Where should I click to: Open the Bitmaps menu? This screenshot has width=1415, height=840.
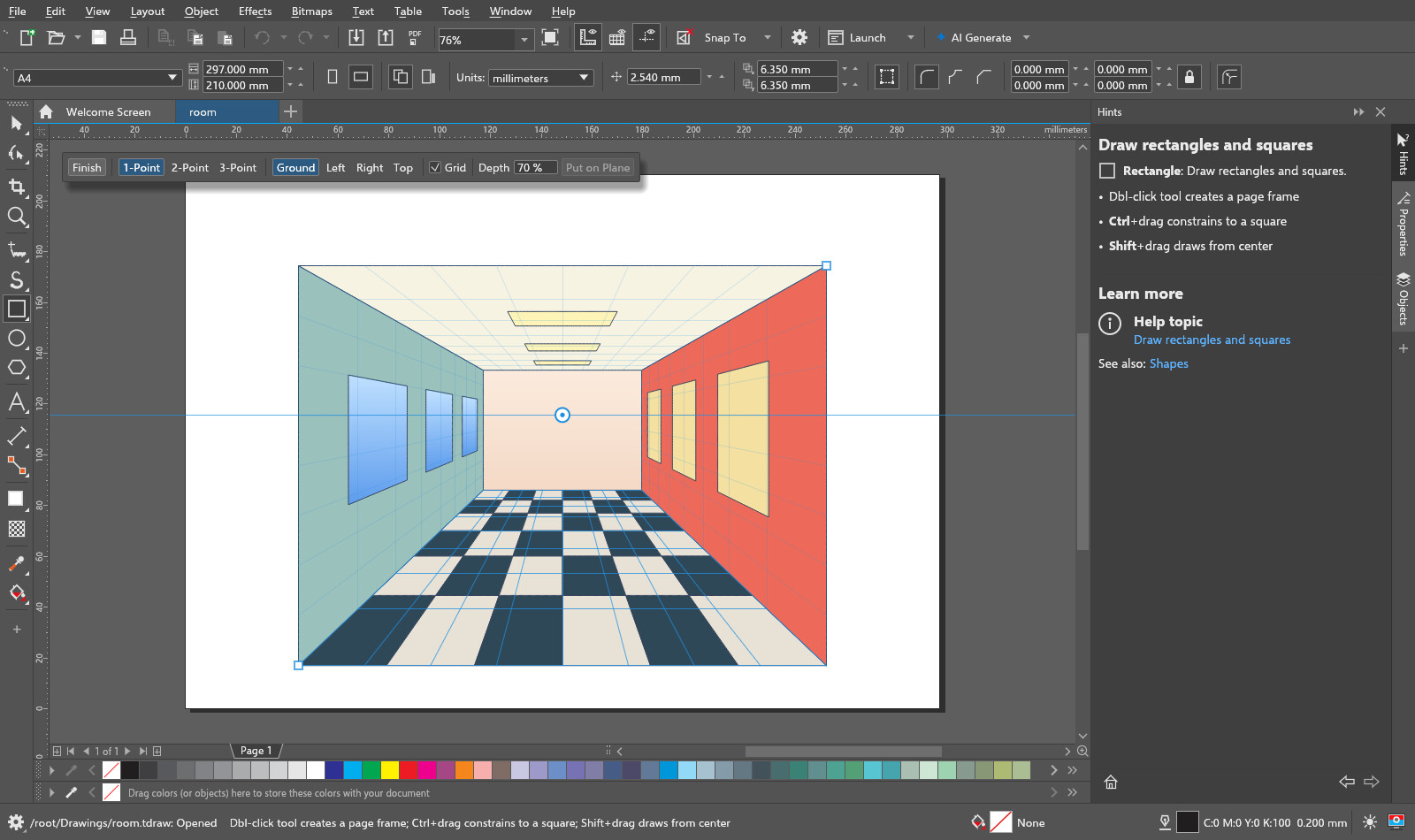[x=312, y=11]
